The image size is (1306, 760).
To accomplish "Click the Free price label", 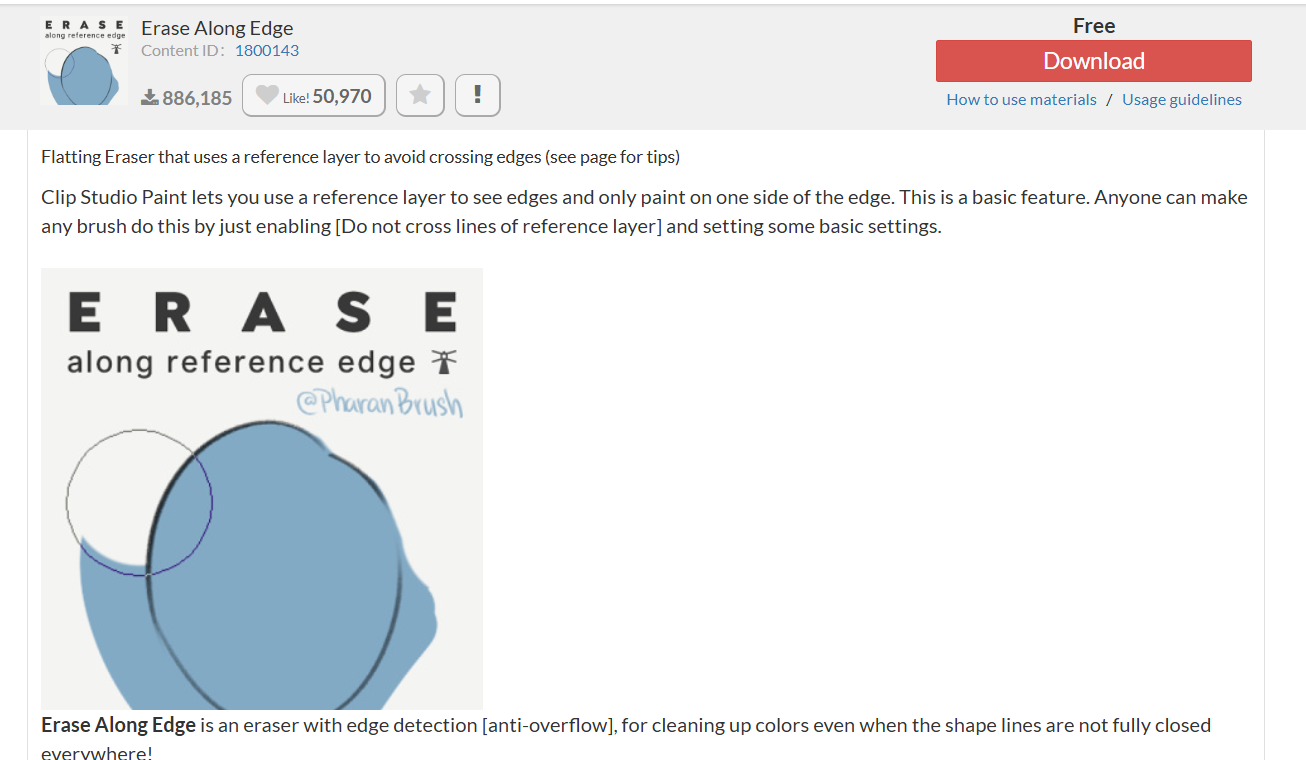I will (x=1094, y=26).
